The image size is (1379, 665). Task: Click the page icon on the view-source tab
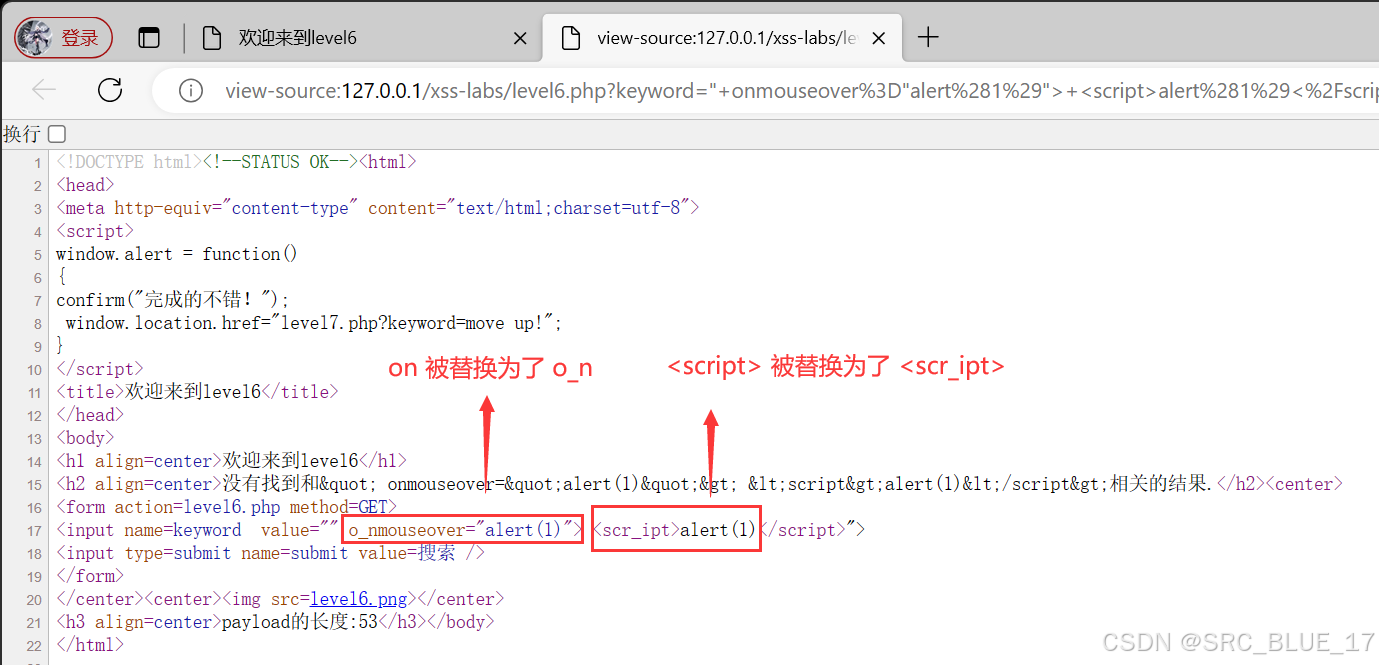[x=571, y=37]
